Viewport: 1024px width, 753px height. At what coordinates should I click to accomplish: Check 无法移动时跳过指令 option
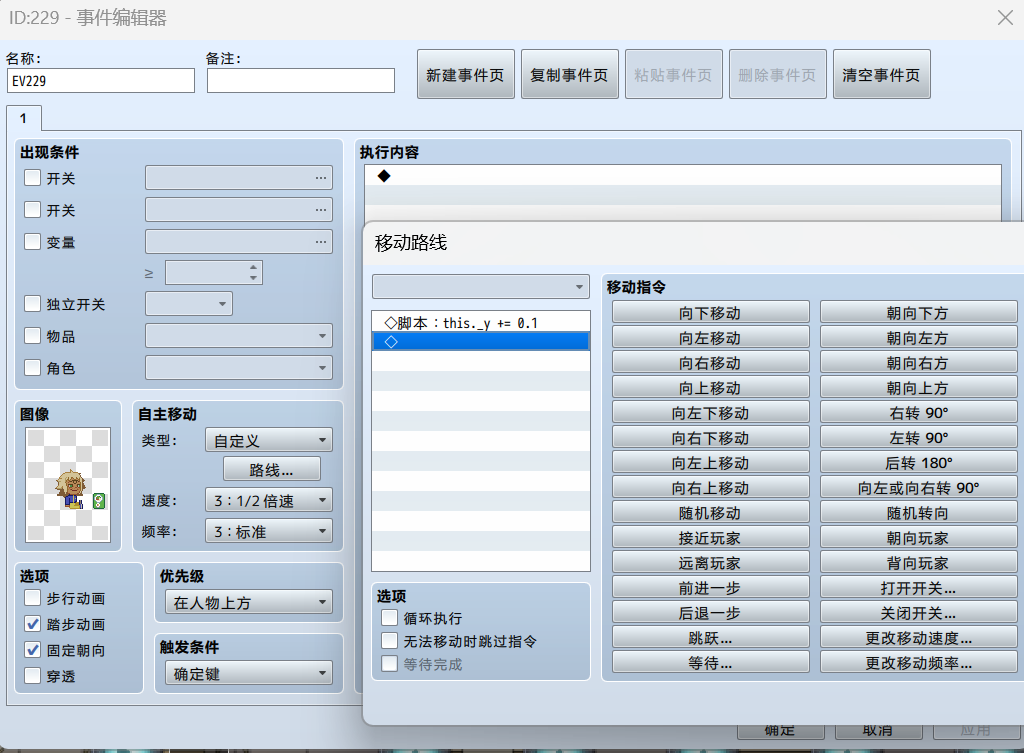tap(389, 641)
